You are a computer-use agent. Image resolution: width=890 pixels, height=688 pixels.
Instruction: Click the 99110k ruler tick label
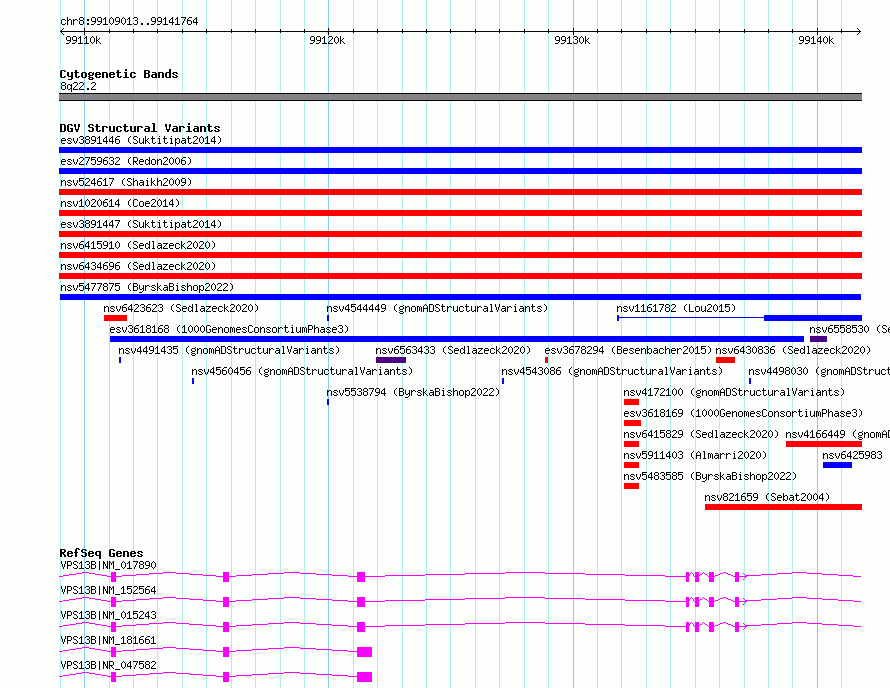83,40
